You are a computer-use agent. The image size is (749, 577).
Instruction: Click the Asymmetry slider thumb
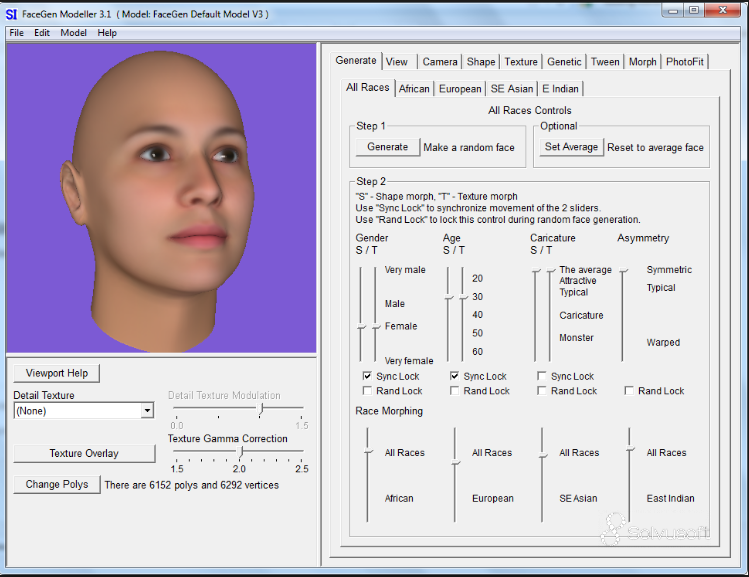[623, 271]
